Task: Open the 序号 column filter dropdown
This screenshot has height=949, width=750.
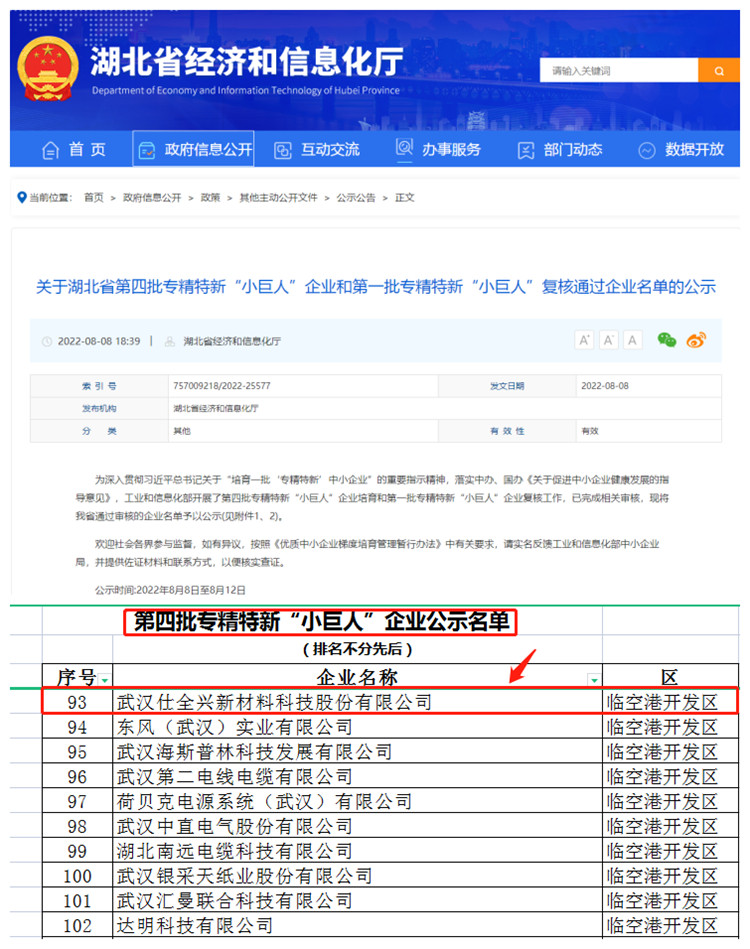Action: (x=106, y=679)
